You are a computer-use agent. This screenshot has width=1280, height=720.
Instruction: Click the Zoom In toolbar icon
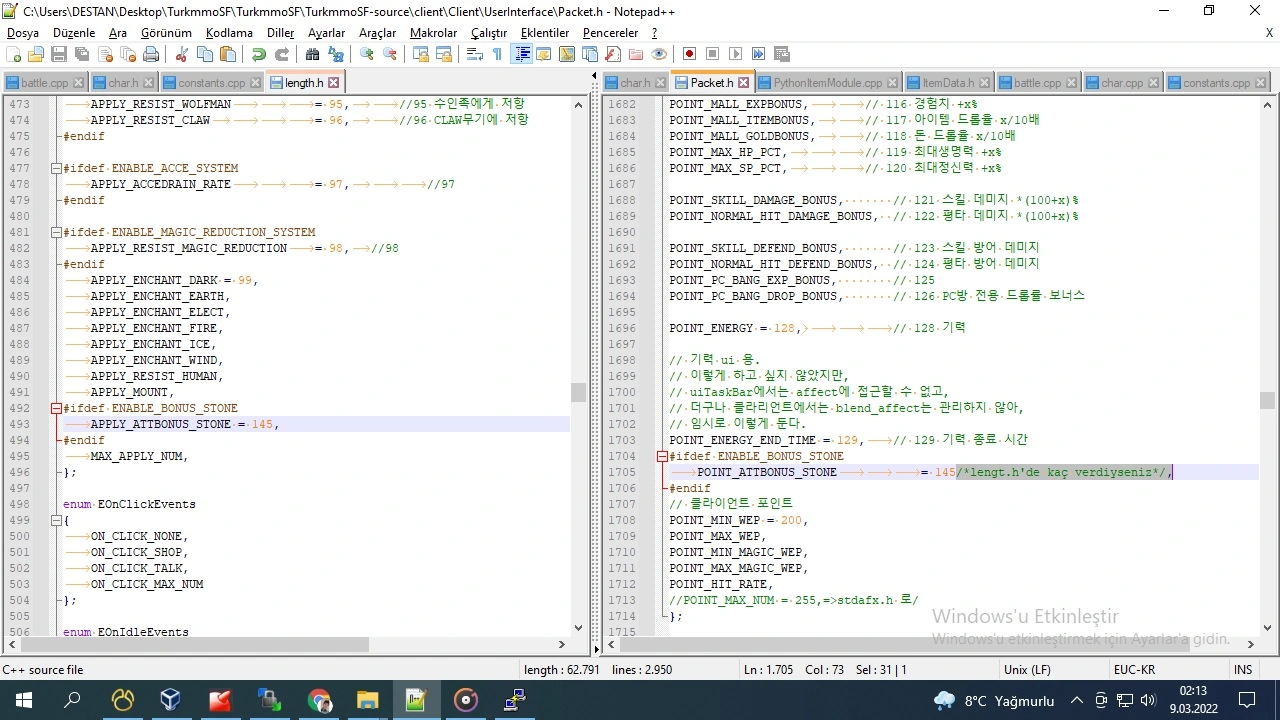click(x=367, y=54)
